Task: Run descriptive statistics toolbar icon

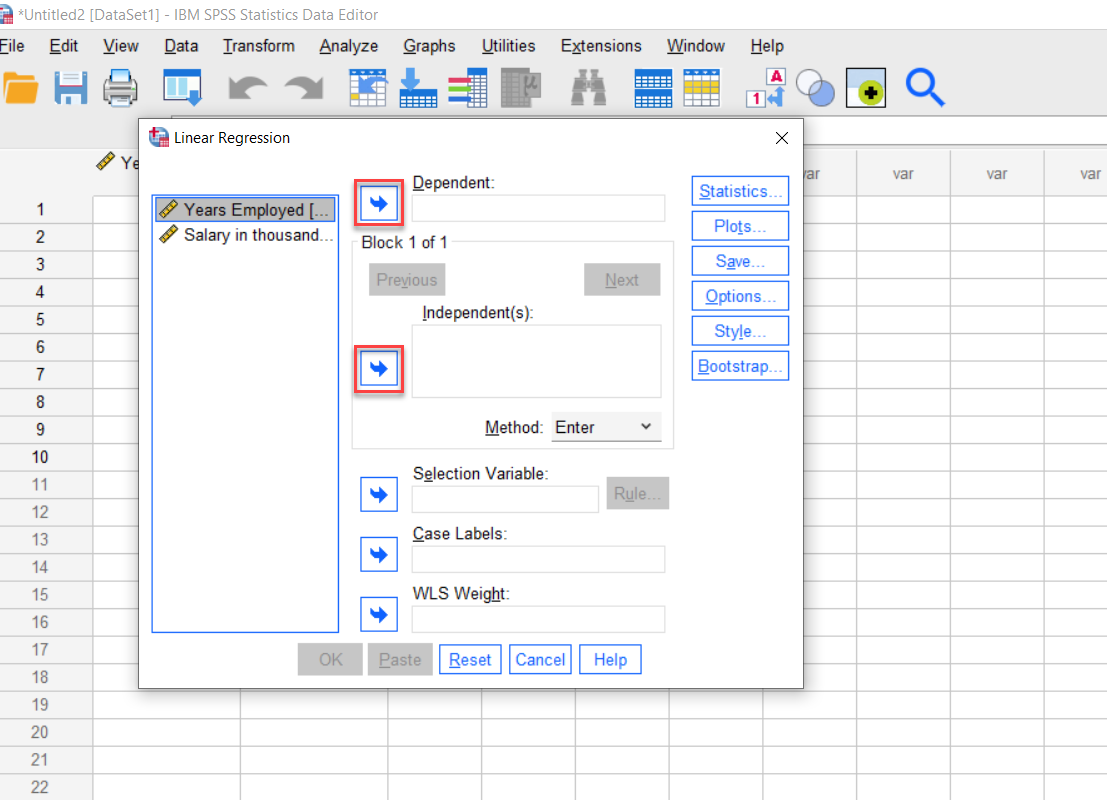Action: pyautogui.click(x=520, y=88)
